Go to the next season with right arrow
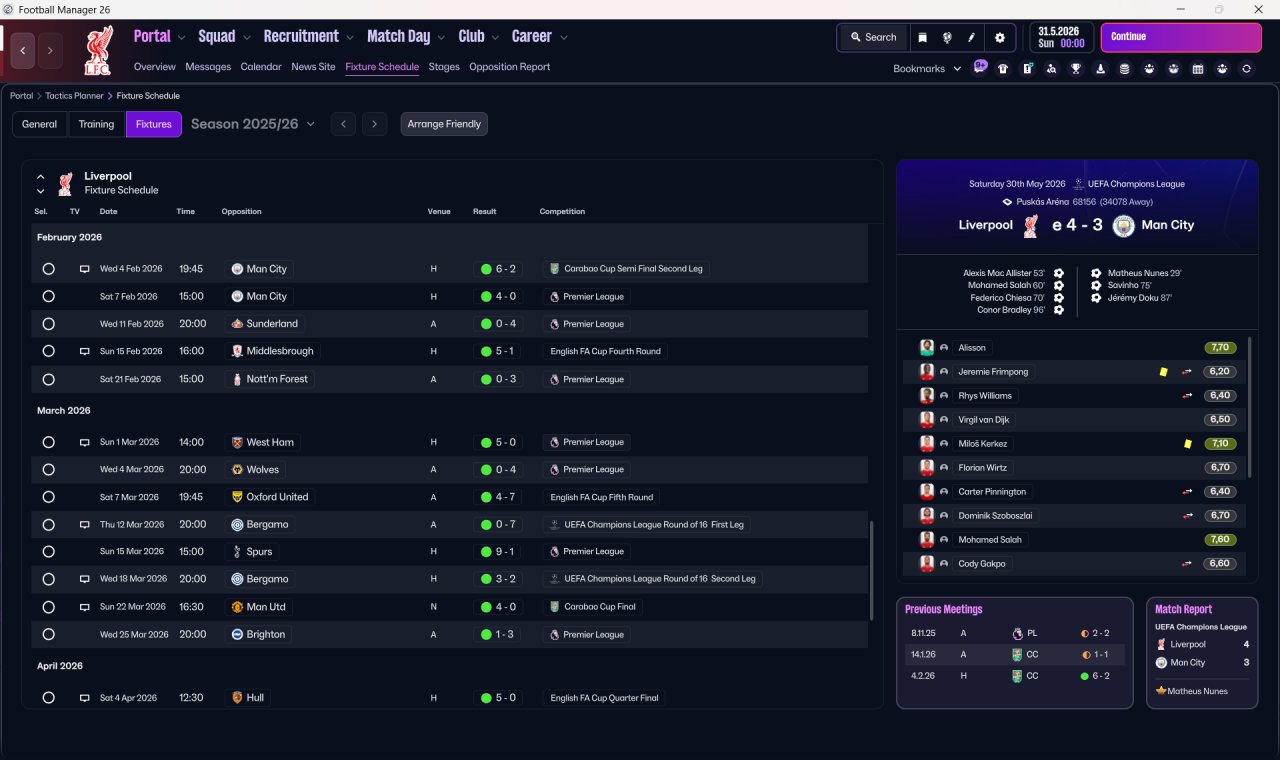This screenshot has width=1280, height=760. pos(374,124)
